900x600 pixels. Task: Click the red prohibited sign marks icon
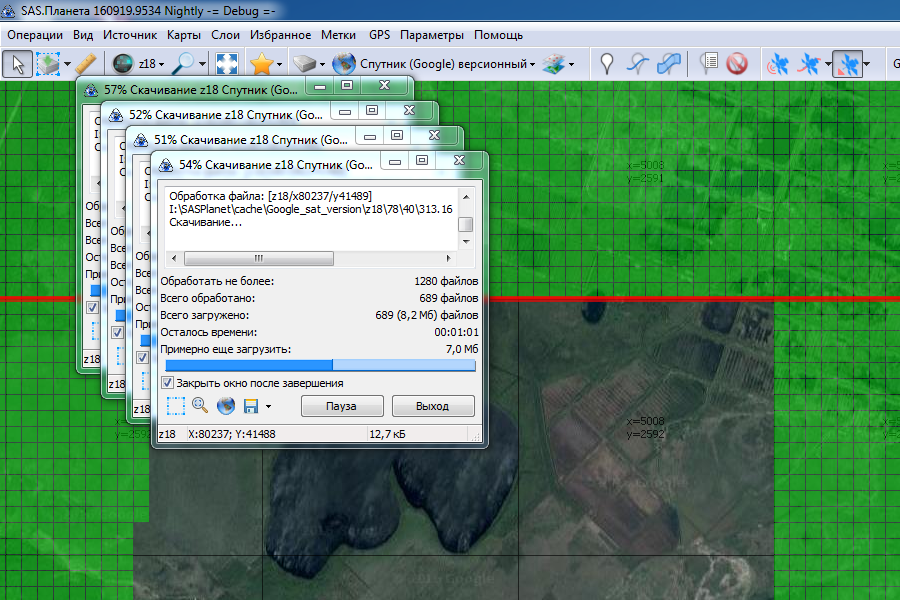737,64
